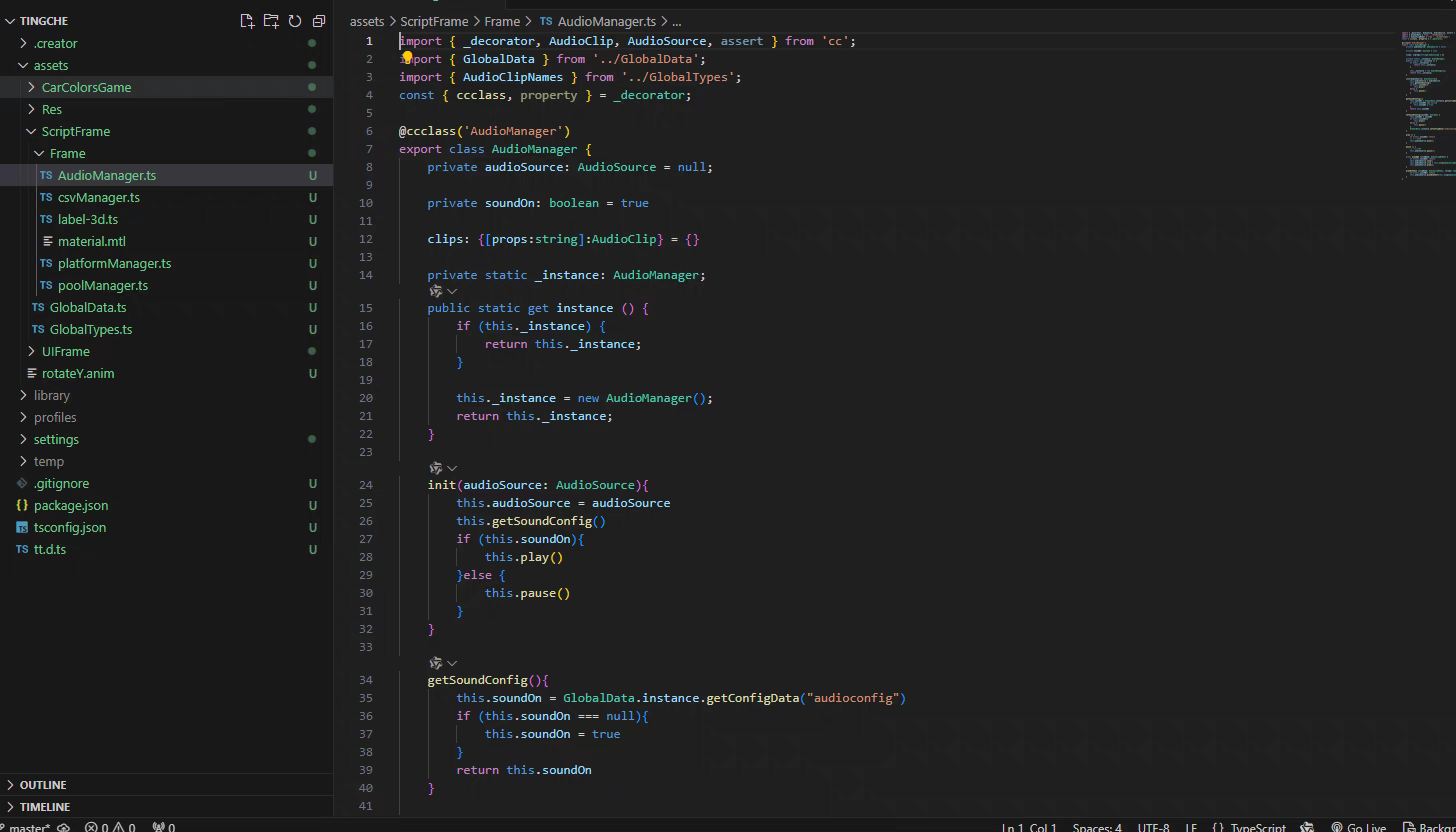1456x832 pixels.
Task: Click the UTF-8 encoding selector
Action: (x=1152, y=827)
